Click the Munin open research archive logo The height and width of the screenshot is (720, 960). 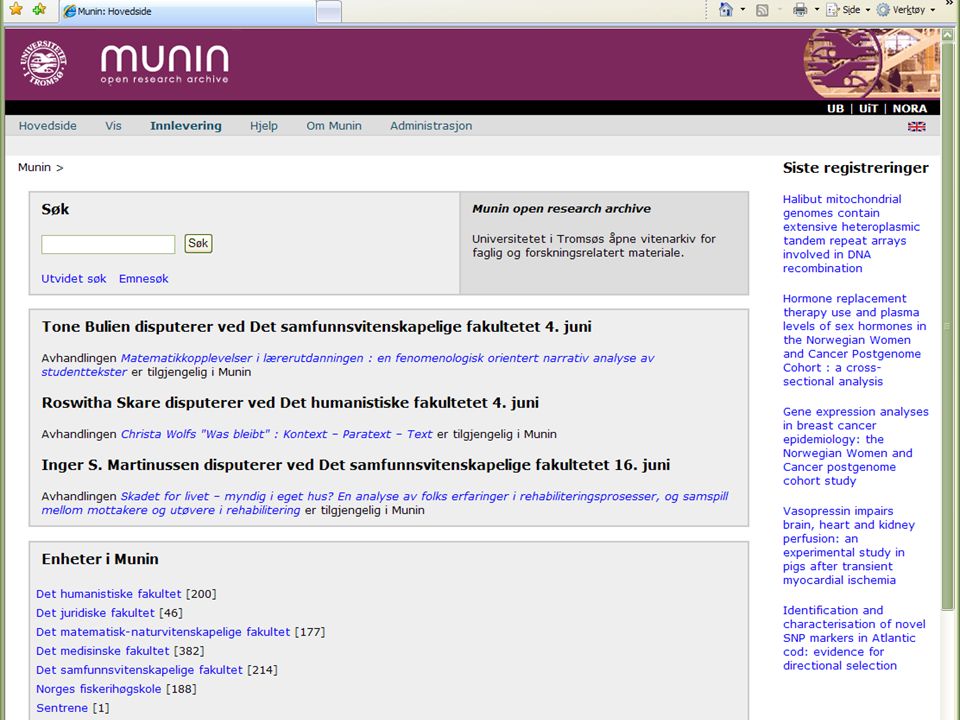[x=165, y=64]
